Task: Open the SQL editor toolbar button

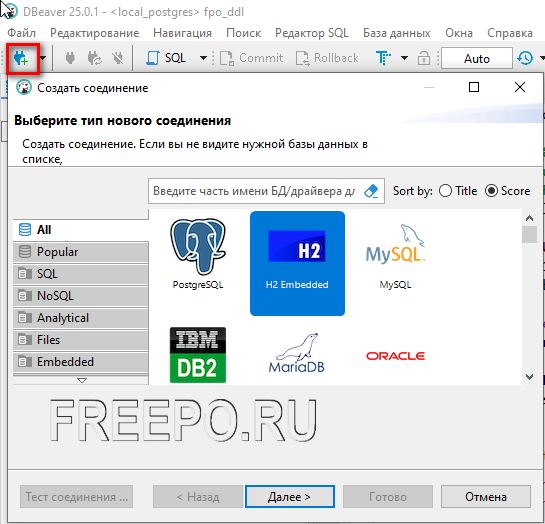Action: coord(166,58)
